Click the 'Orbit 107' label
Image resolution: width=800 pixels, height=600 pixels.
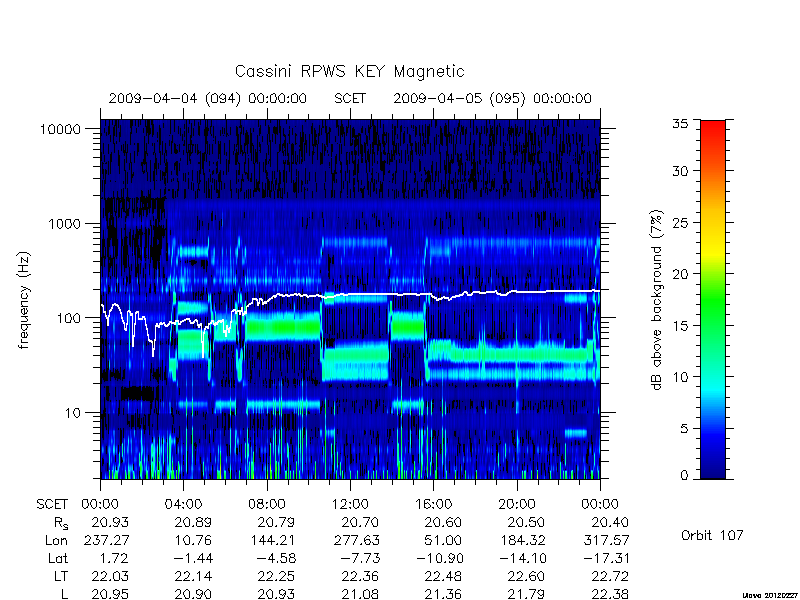[712, 536]
